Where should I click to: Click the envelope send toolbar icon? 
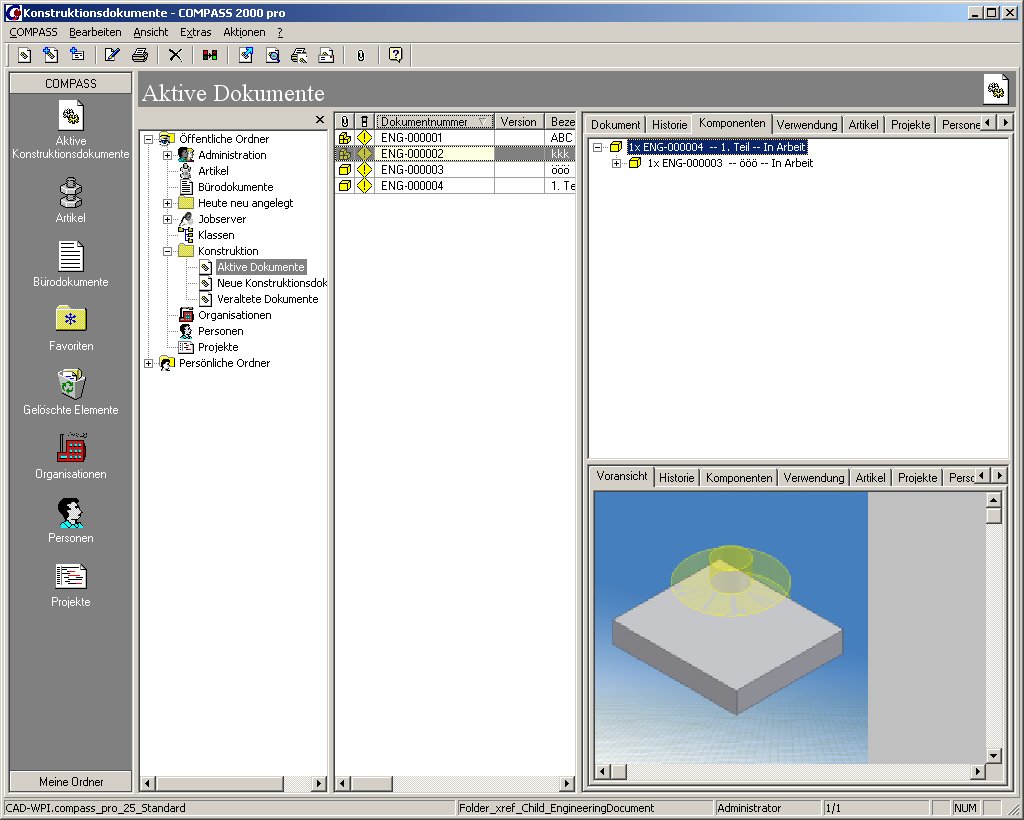tap(326, 55)
